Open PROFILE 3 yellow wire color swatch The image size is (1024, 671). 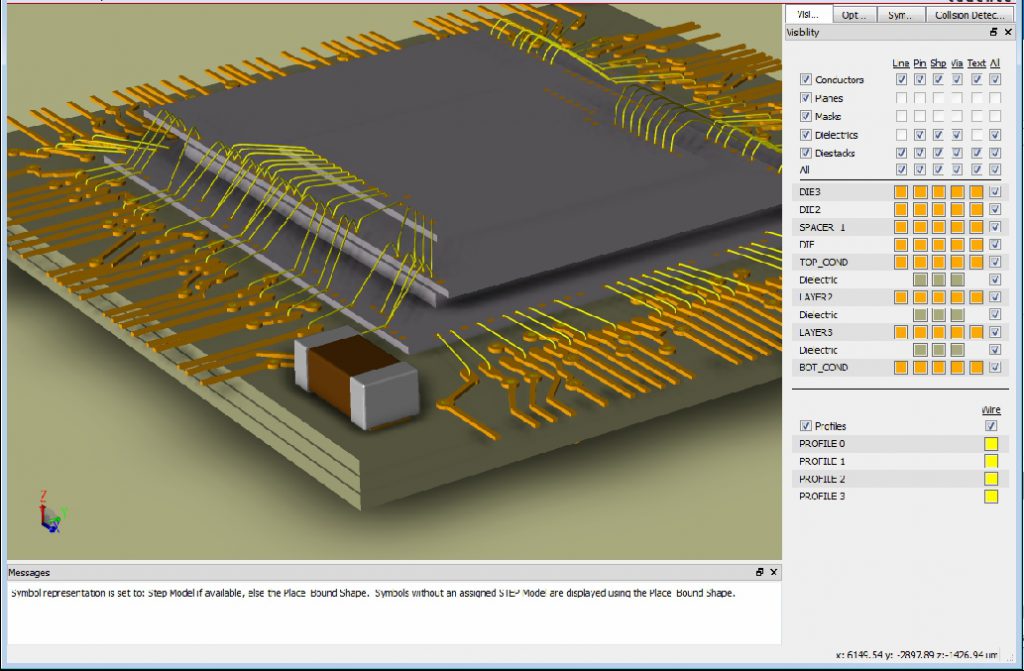(991, 496)
